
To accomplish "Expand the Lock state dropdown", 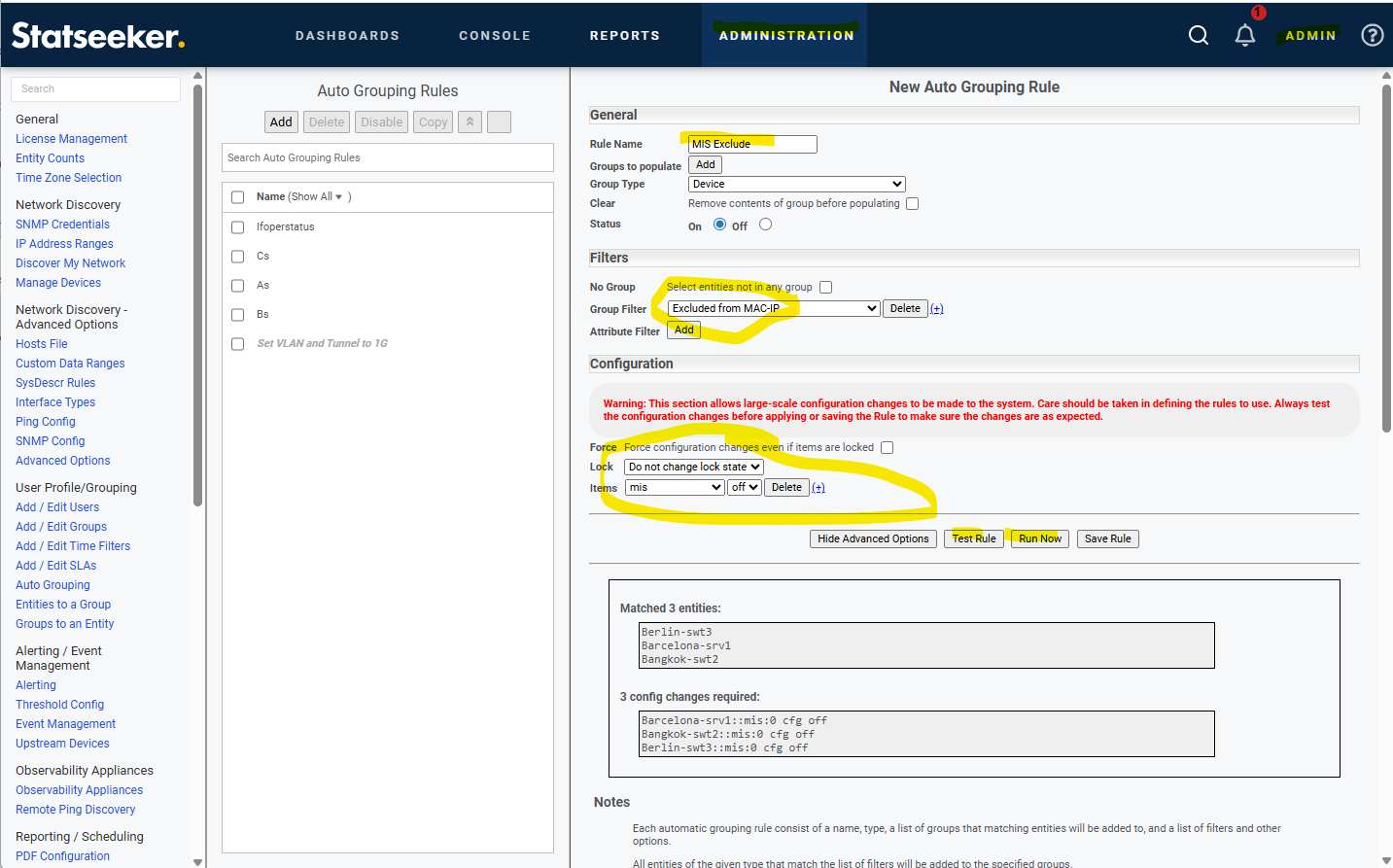I will pyautogui.click(x=693, y=468).
